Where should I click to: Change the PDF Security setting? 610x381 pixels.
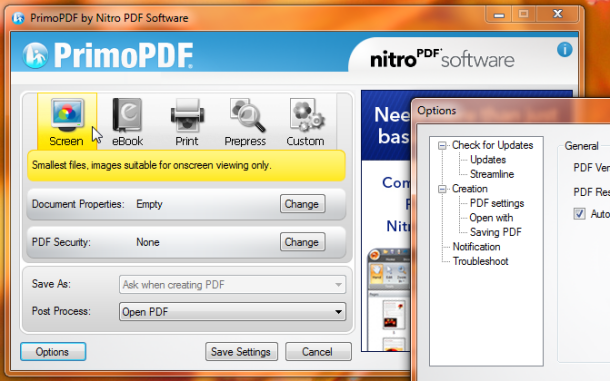pos(302,242)
